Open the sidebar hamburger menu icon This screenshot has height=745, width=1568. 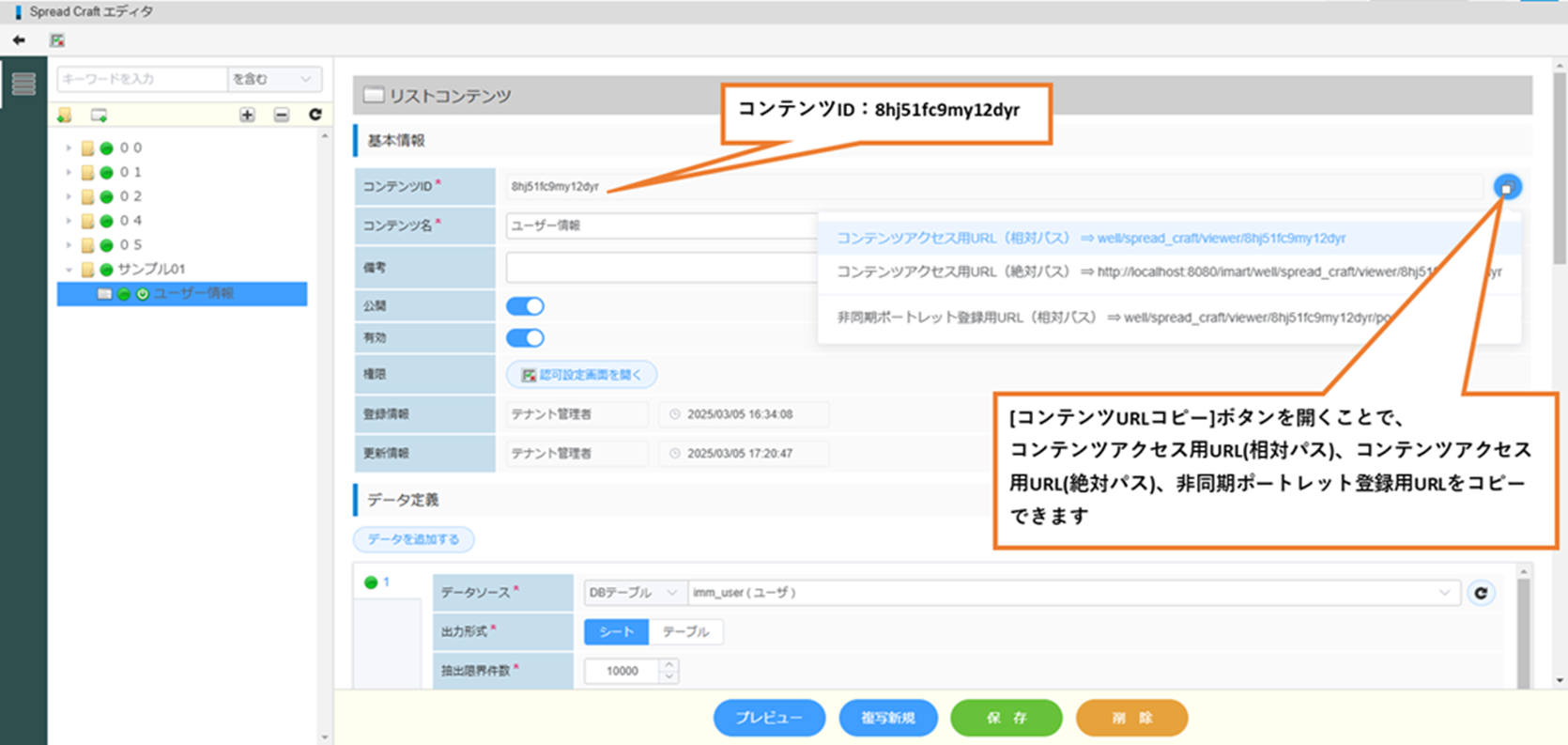23,84
